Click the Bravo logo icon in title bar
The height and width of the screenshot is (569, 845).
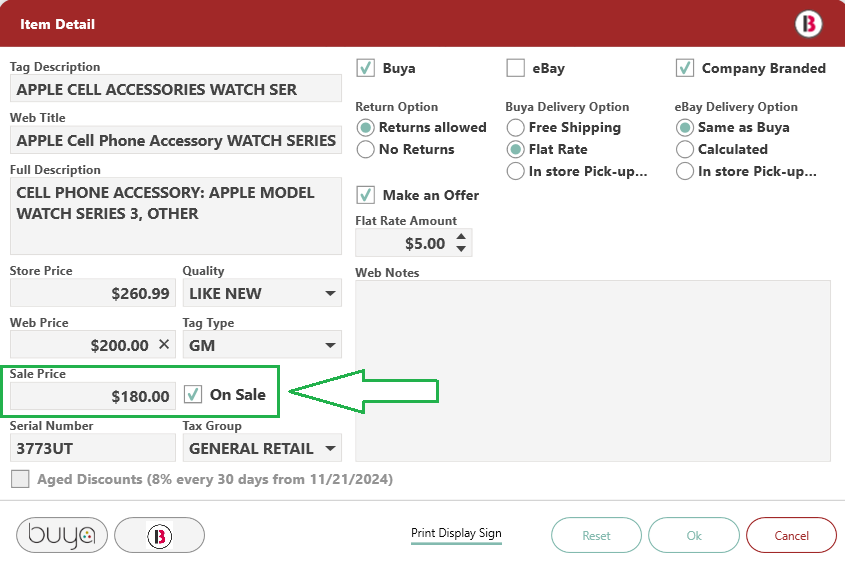click(808, 24)
